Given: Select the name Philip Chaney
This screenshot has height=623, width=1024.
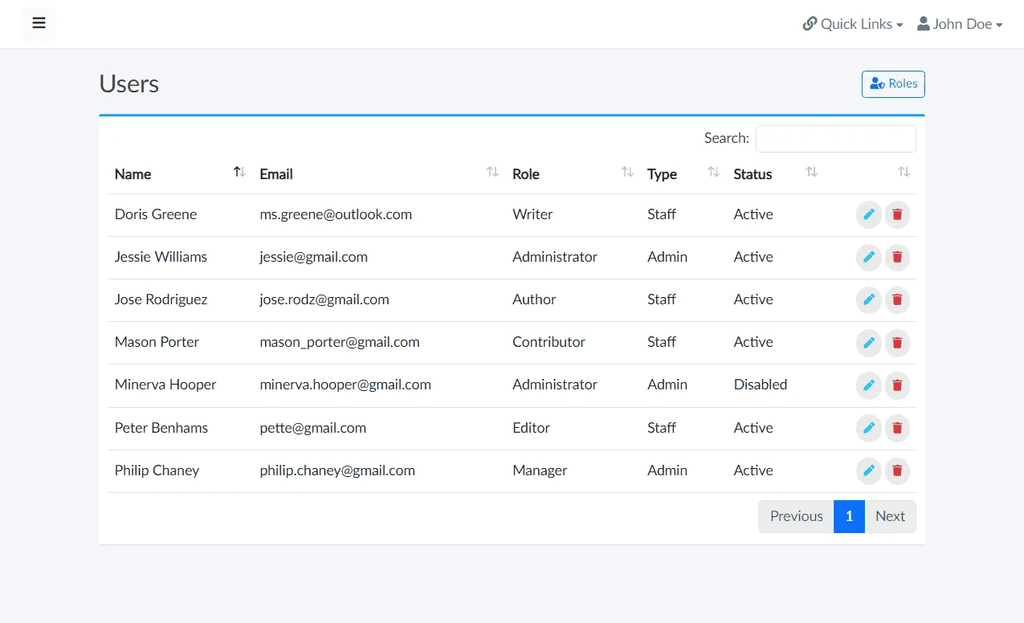Looking at the screenshot, I should [157, 470].
